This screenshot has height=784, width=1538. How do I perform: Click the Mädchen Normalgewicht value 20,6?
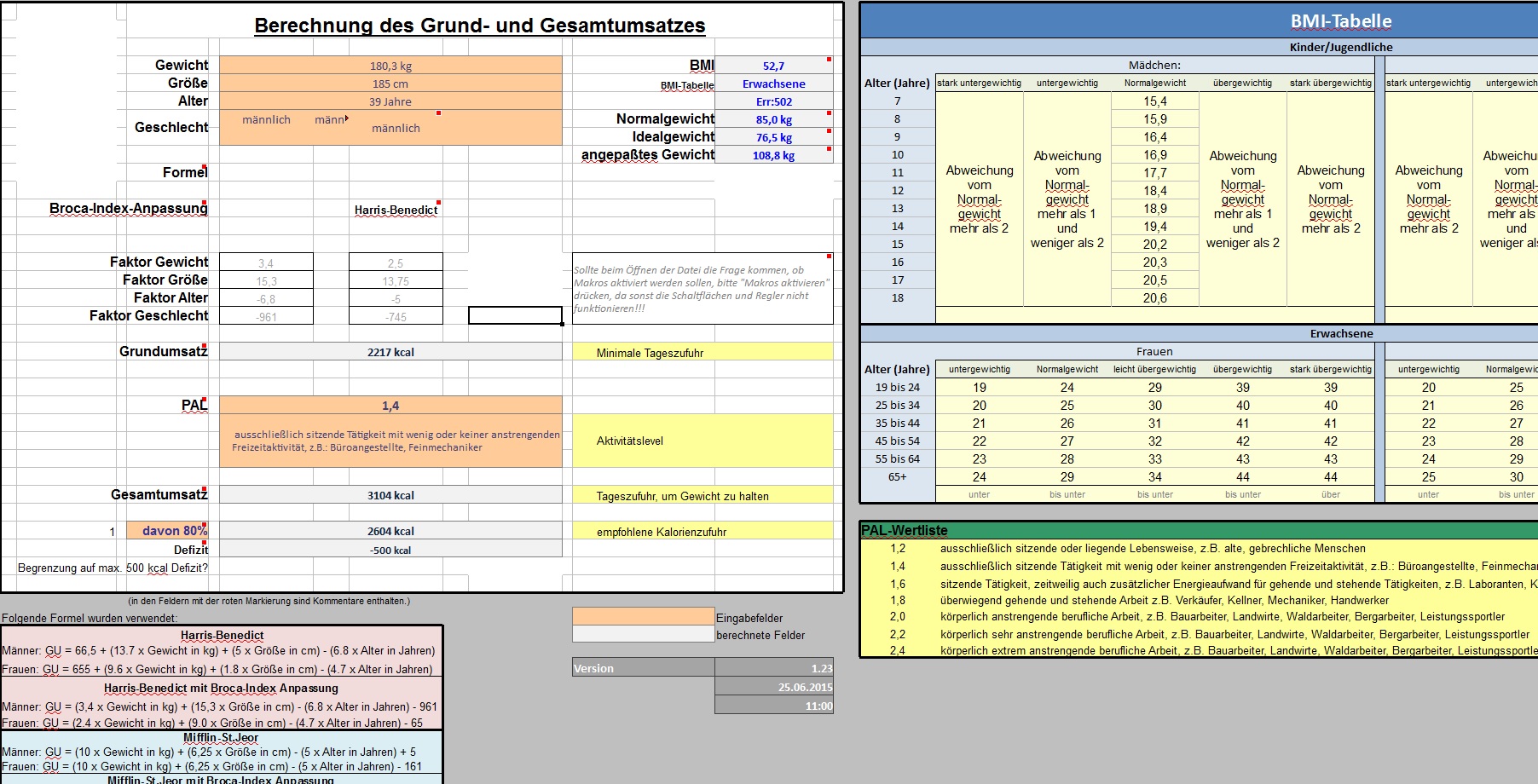pyautogui.click(x=1155, y=297)
